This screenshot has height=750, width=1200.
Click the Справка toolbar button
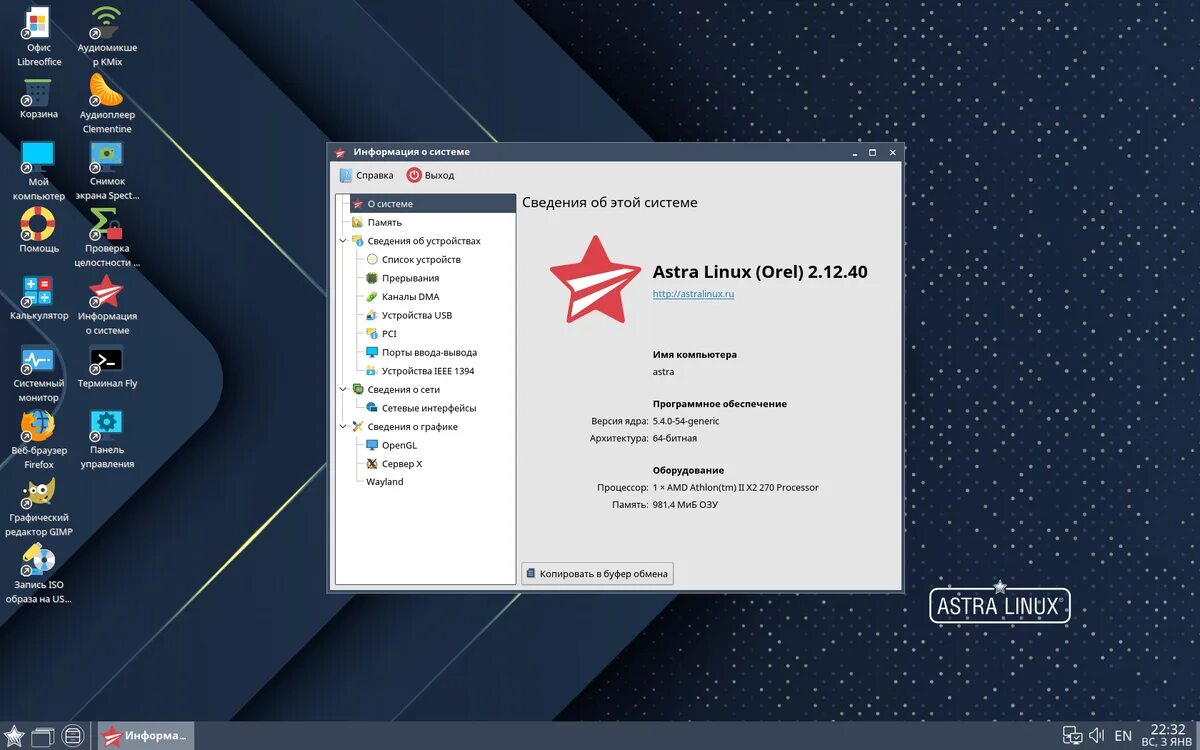click(366, 175)
